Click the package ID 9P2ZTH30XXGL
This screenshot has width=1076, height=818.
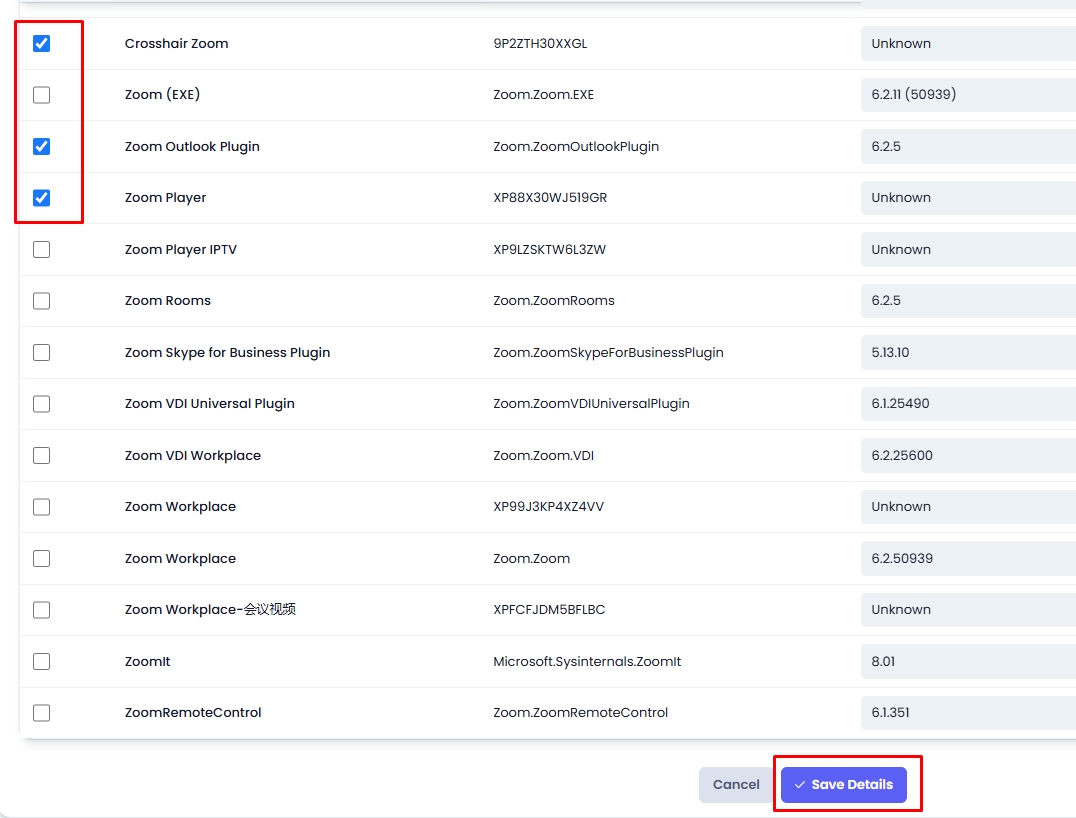[x=540, y=43]
